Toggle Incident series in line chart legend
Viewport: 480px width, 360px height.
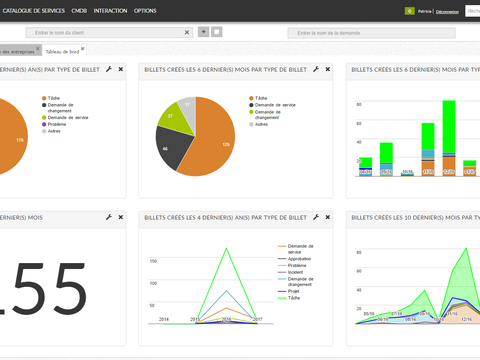(291, 272)
